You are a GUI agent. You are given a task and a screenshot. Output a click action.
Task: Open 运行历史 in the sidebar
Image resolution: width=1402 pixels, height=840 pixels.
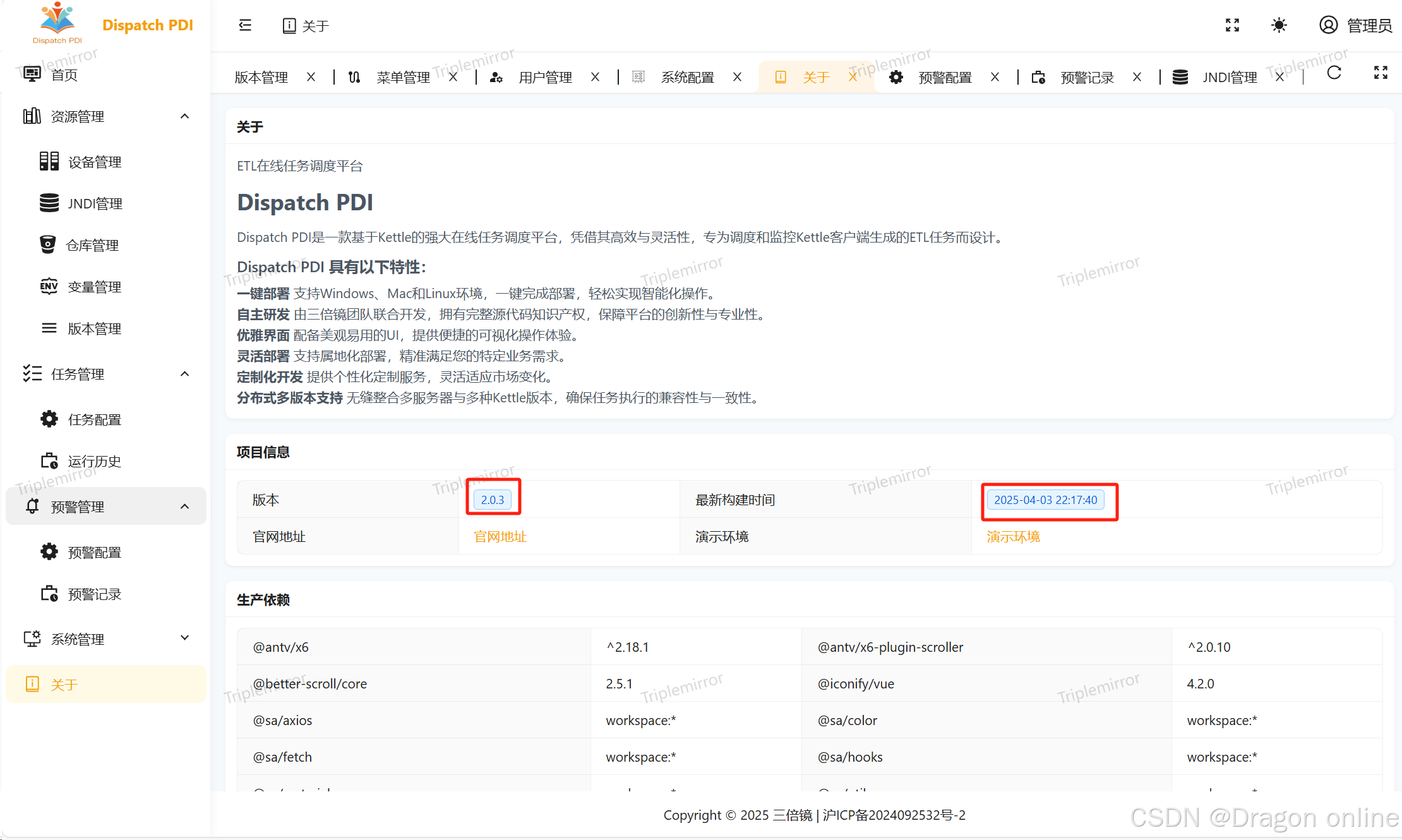94,462
